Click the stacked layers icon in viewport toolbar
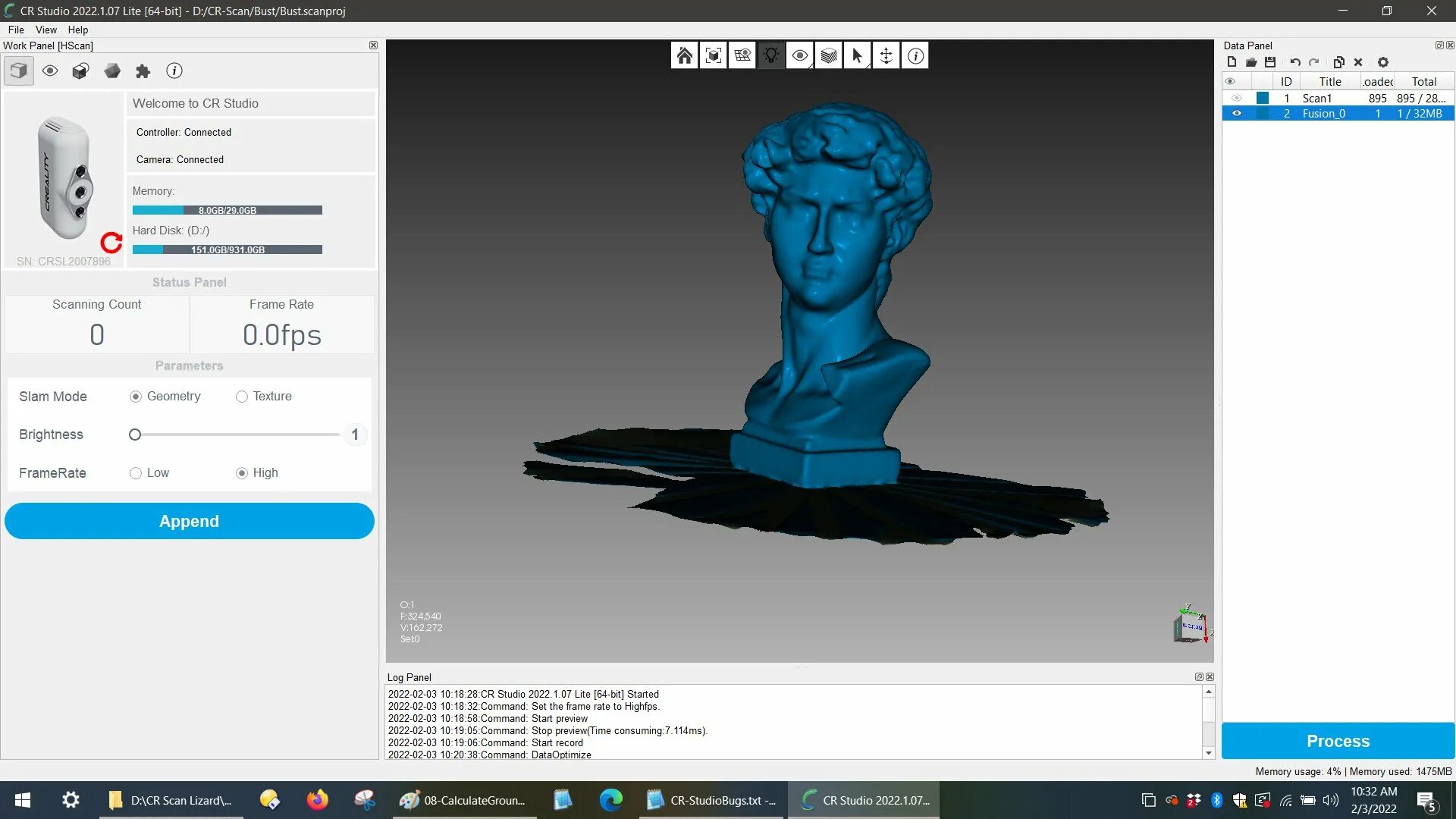Screen dimensions: 1456x819 829,55
